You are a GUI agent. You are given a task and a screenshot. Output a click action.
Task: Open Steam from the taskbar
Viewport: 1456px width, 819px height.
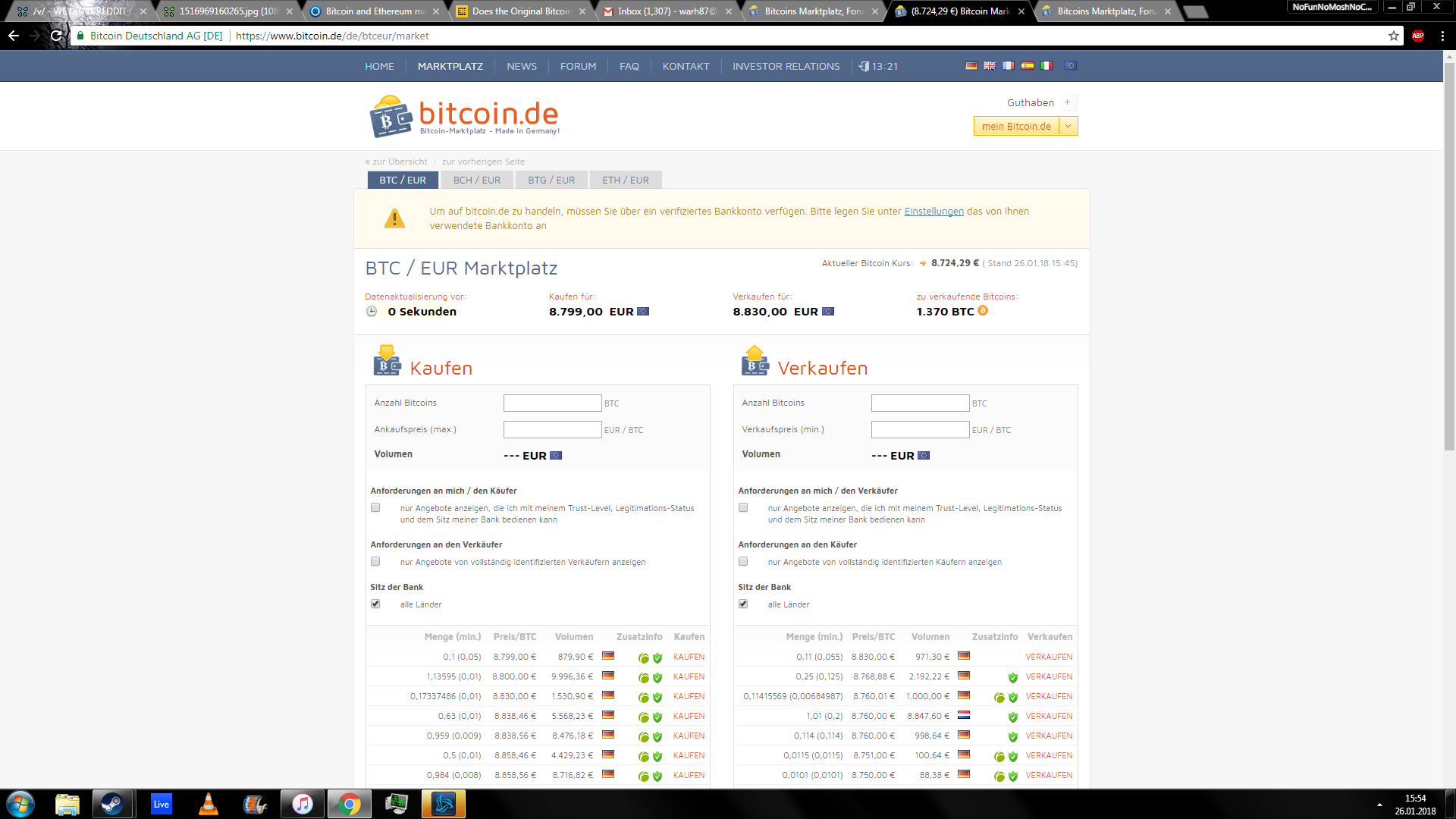tap(113, 804)
